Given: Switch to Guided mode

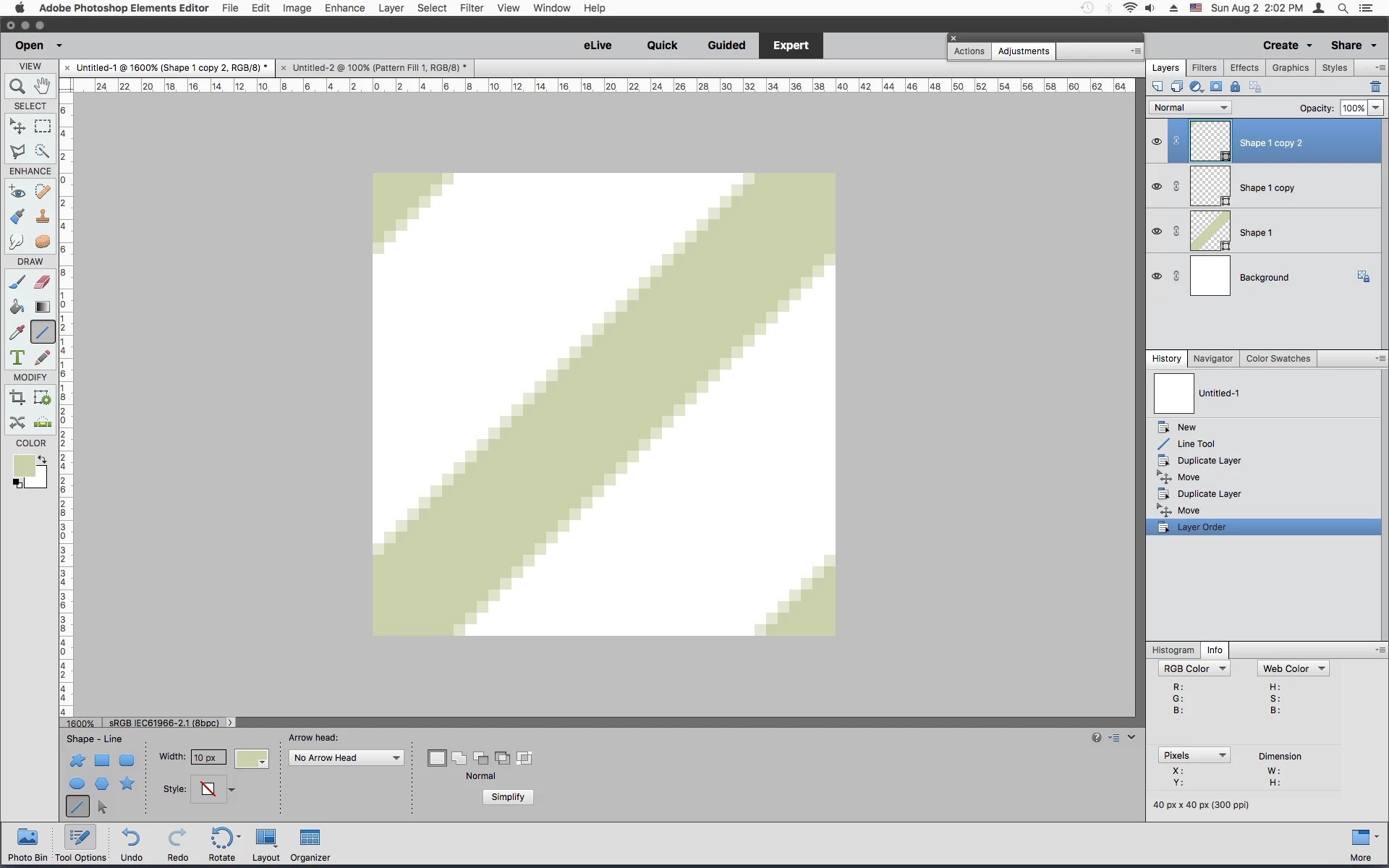Looking at the screenshot, I should [726, 45].
